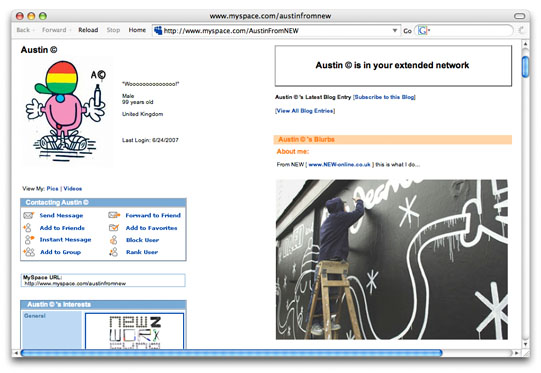Click the Stop toolbar button

[113, 30]
